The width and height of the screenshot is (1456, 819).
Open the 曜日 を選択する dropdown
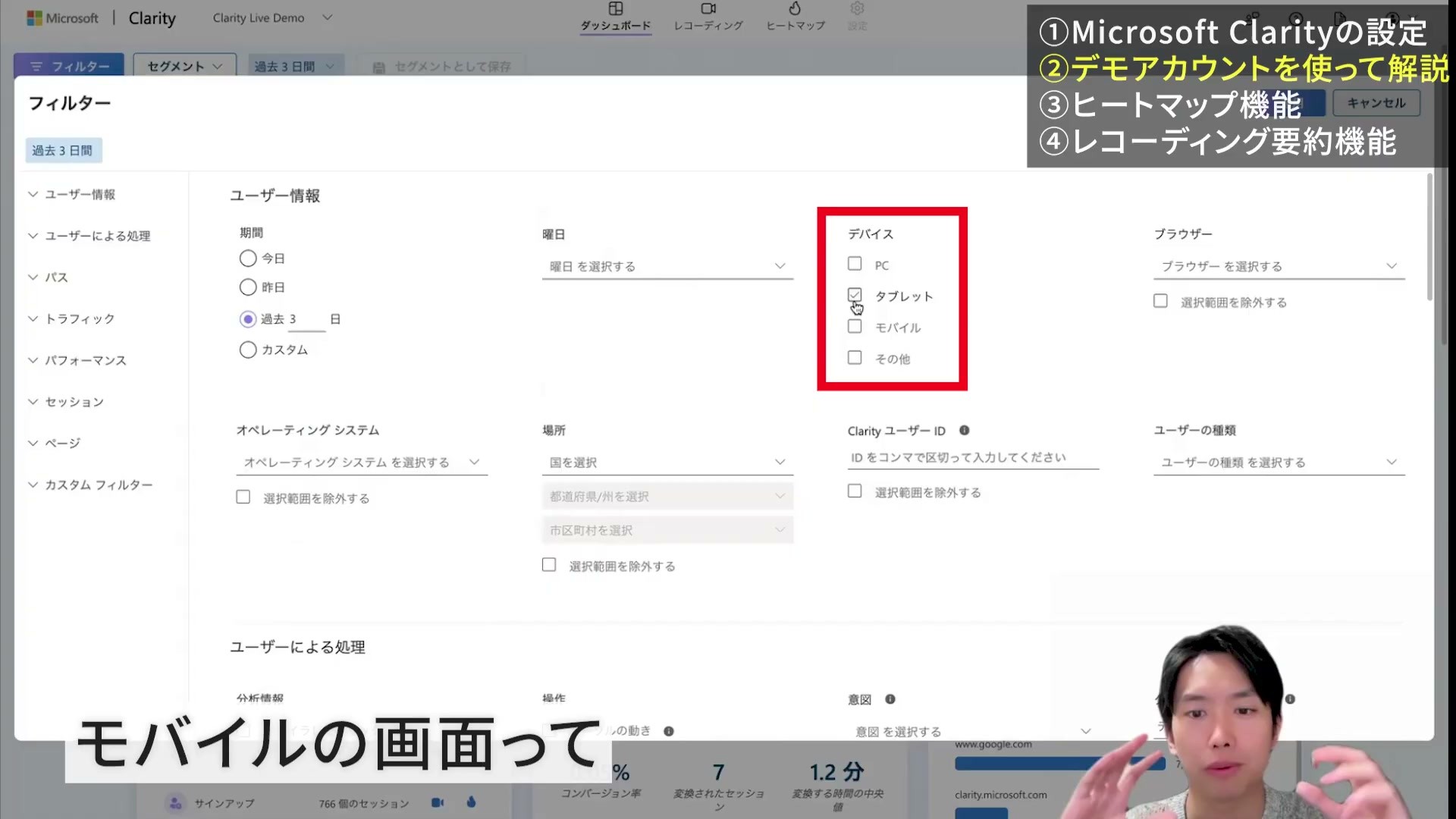[x=667, y=266]
